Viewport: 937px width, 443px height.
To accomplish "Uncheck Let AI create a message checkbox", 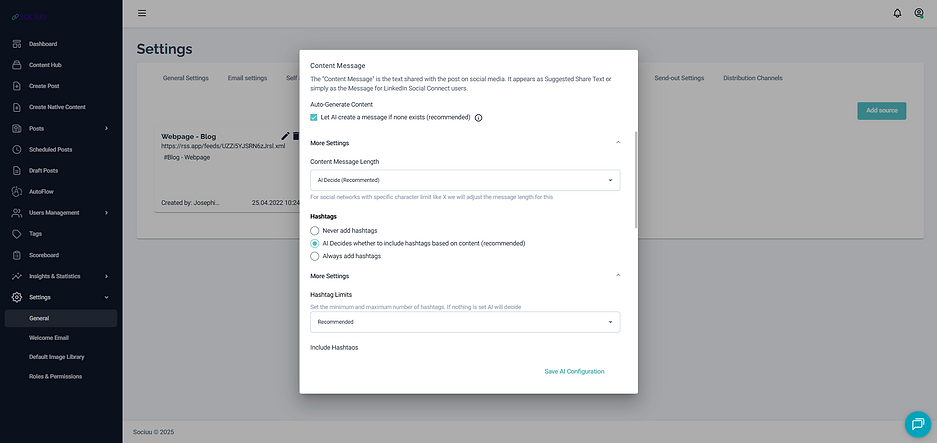I will pyautogui.click(x=314, y=117).
